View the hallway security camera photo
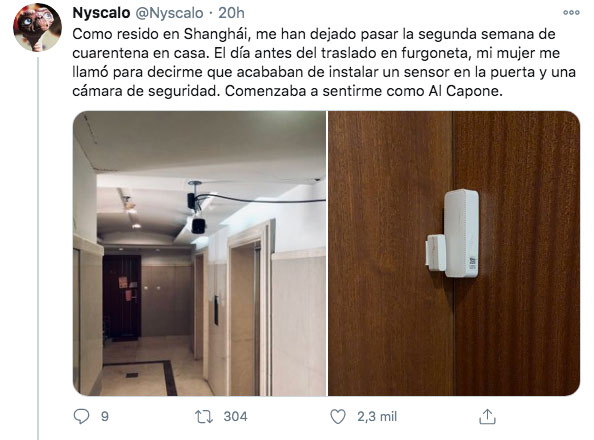This screenshot has width=594, height=440. tap(199, 253)
